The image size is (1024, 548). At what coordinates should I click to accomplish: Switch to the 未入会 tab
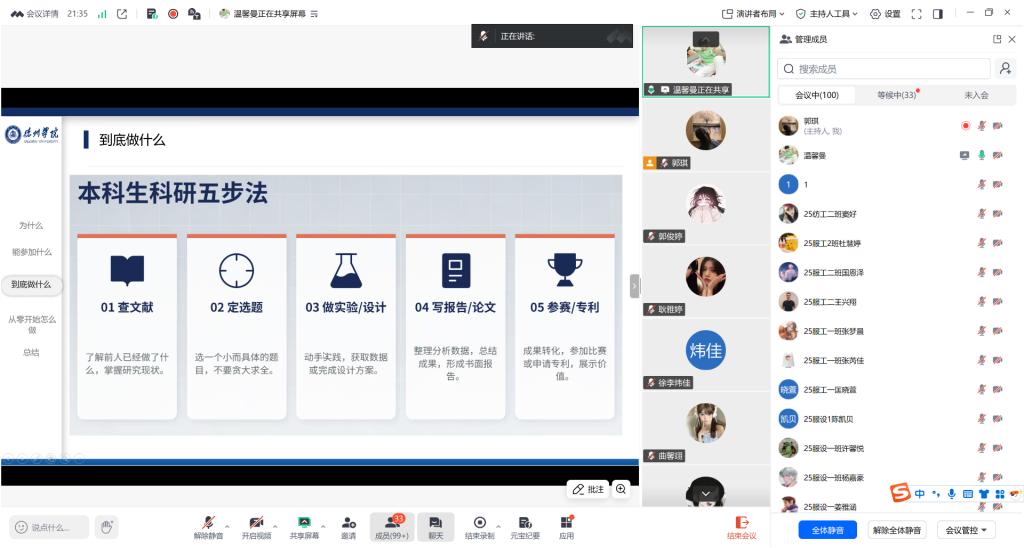(976, 95)
